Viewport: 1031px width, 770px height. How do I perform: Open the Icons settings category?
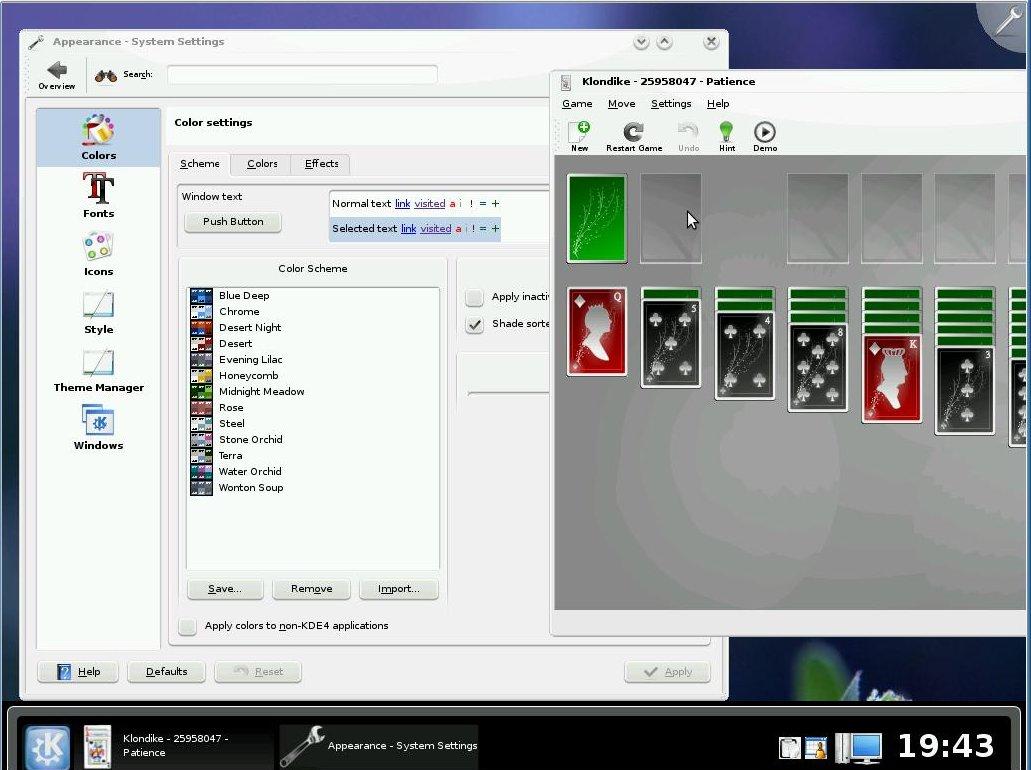(x=99, y=253)
